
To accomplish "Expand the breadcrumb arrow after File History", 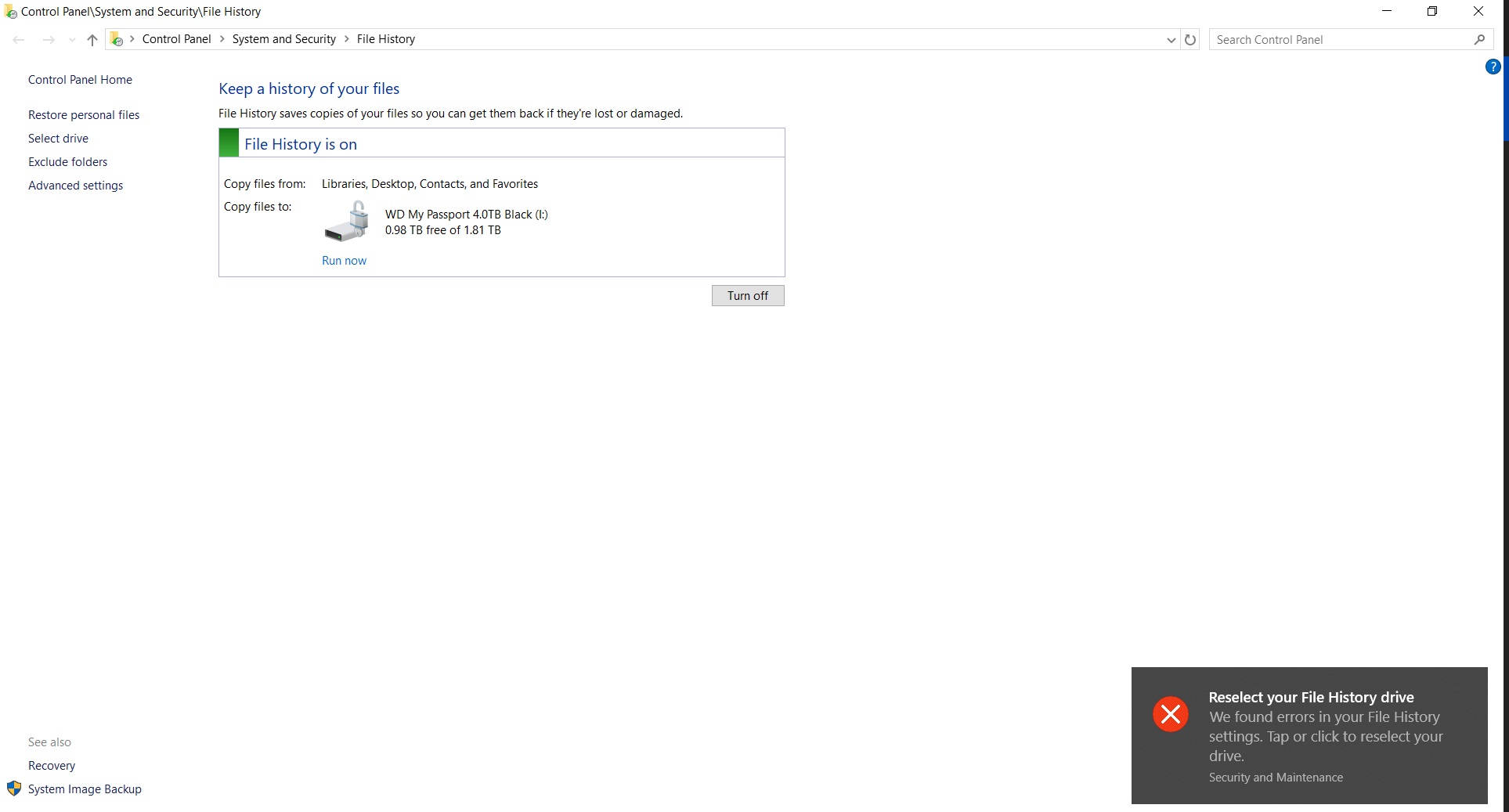I will tap(427, 38).
